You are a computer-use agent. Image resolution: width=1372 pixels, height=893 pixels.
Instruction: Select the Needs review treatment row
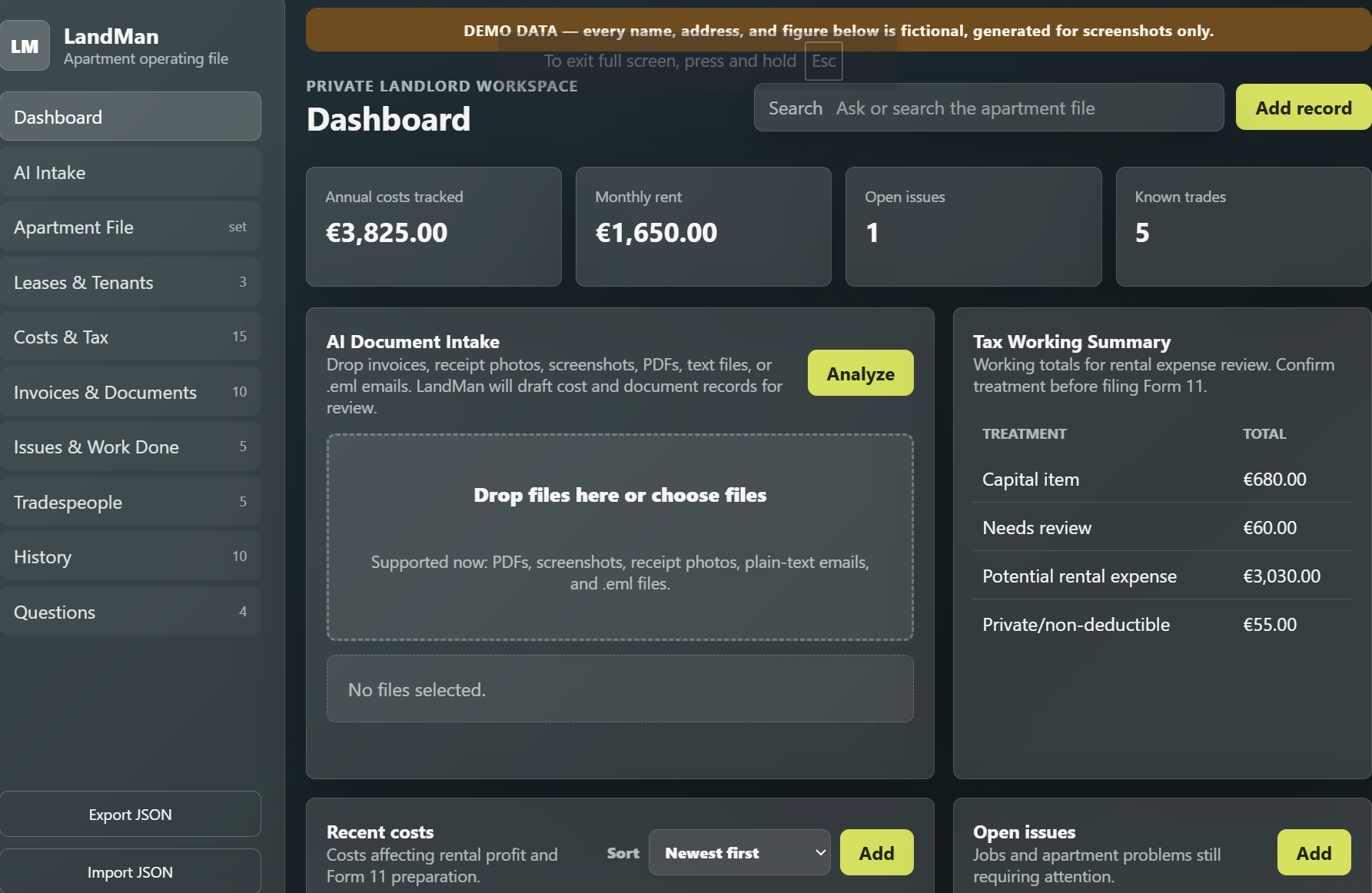coord(1161,527)
